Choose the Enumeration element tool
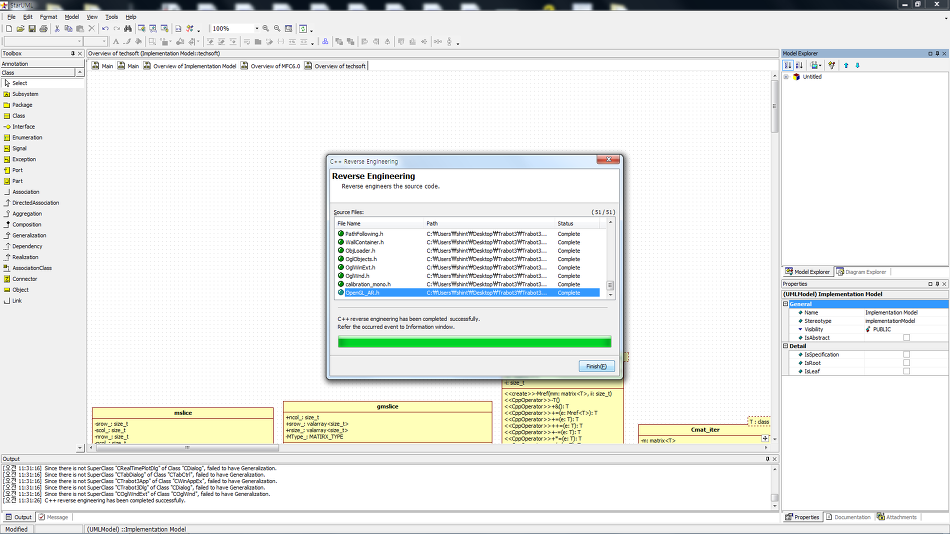 [x=26, y=138]
